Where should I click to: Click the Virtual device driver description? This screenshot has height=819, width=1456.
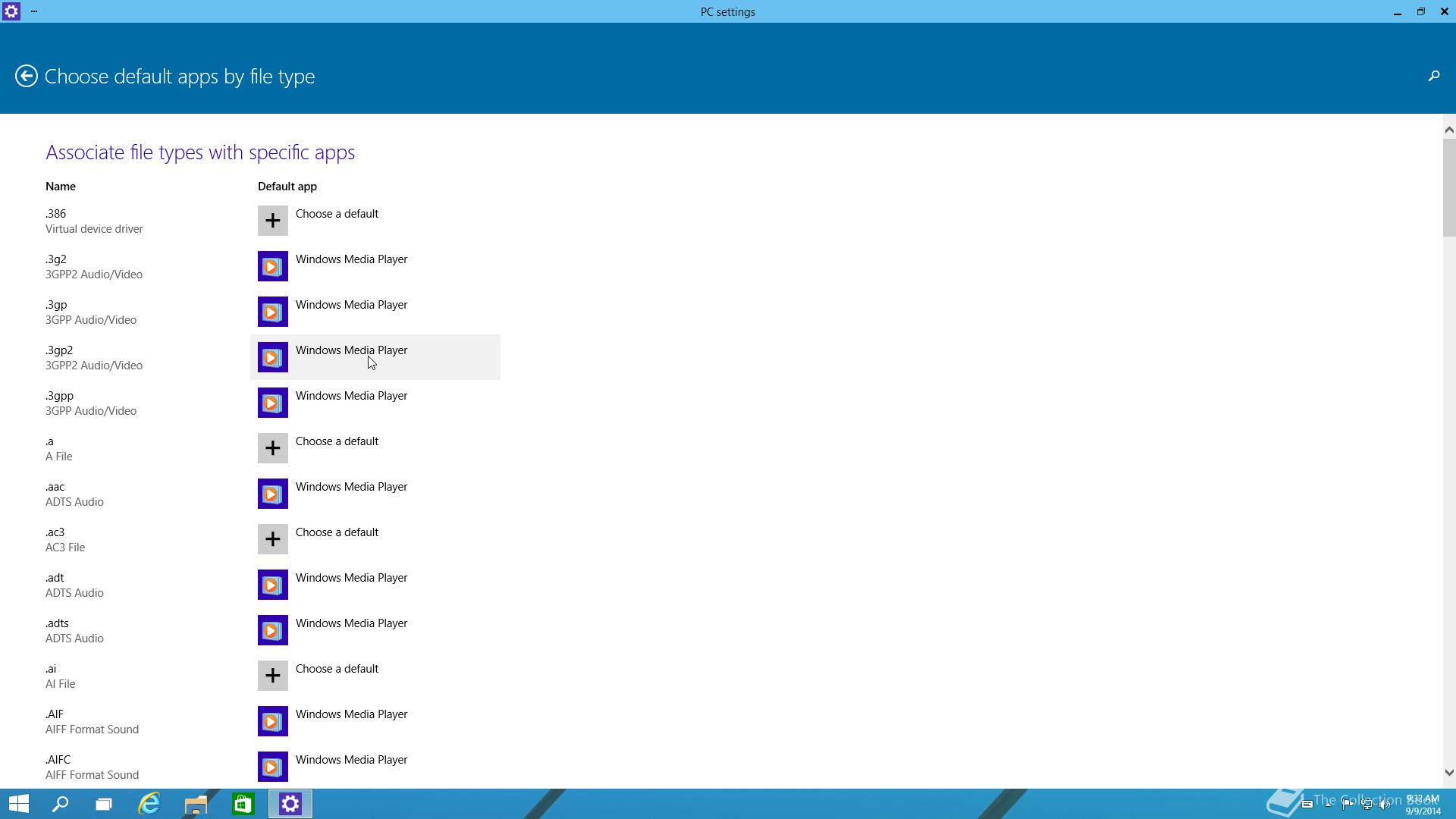tap(94, 229)
